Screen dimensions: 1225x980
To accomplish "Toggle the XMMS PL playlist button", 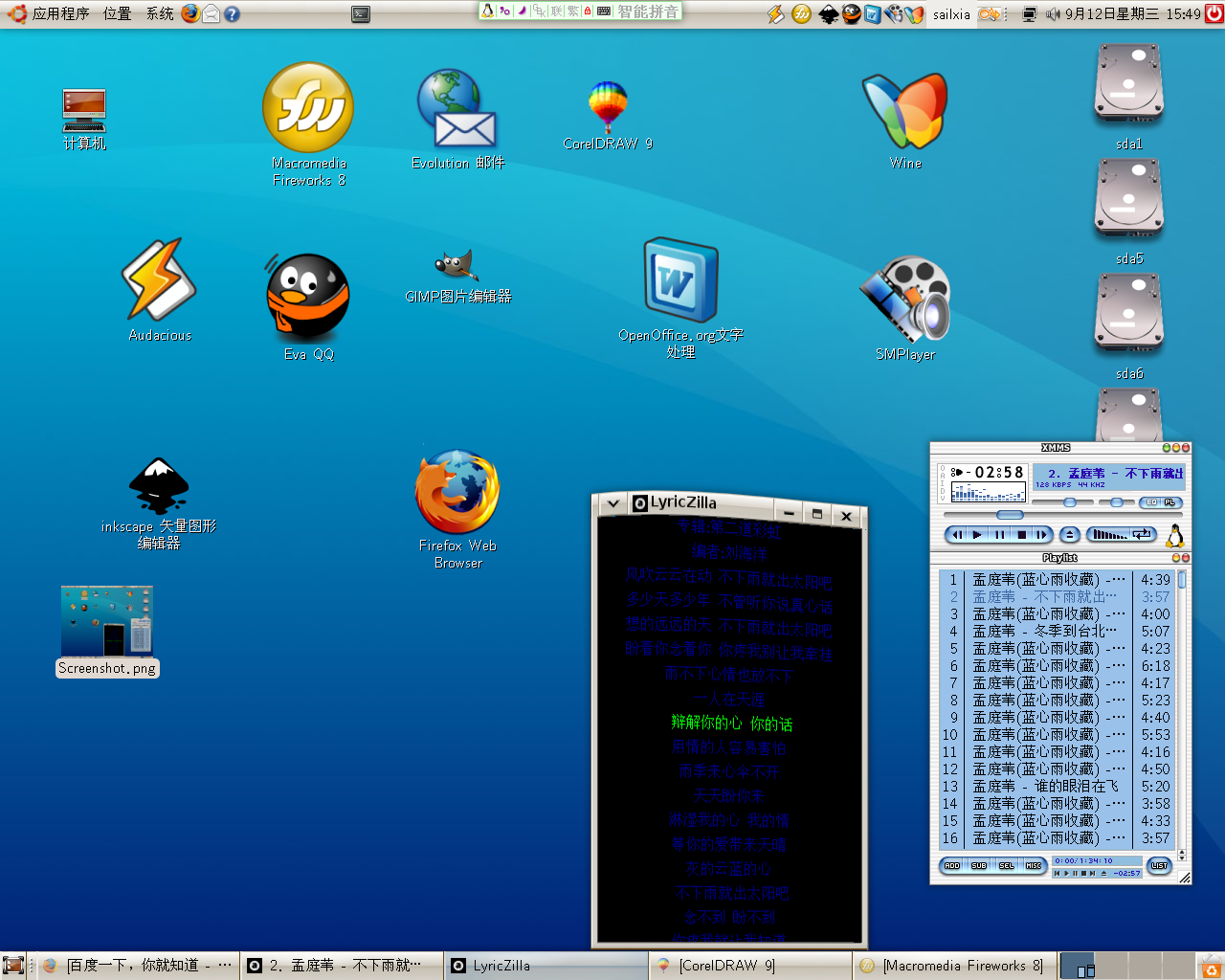I will coord(1171,502).
